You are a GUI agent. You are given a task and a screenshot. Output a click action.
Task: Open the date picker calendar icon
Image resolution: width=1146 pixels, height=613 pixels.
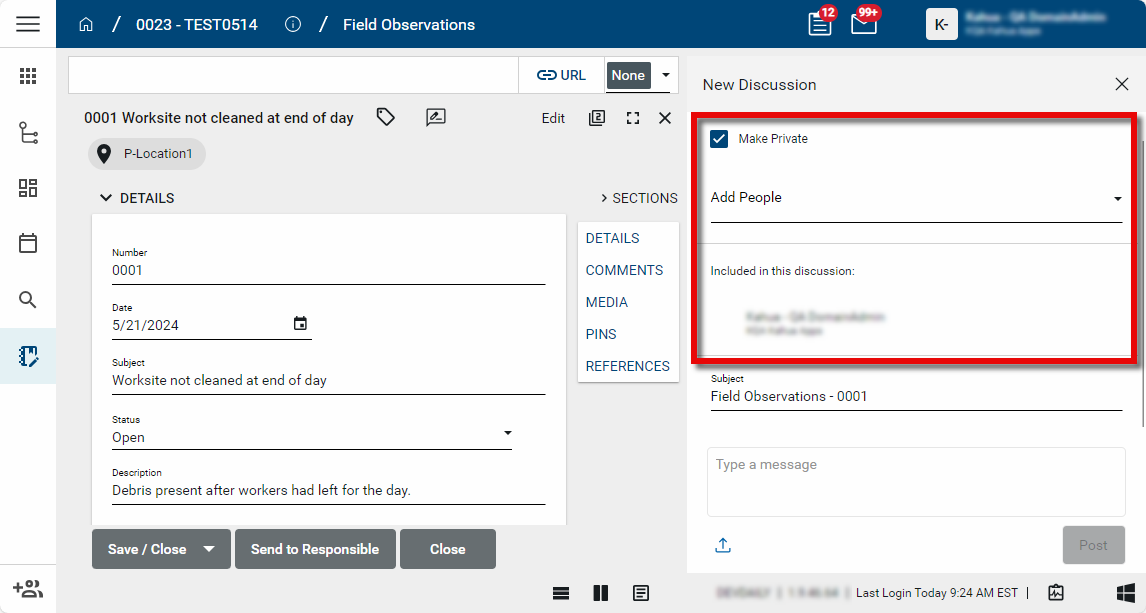(x=300, y=324)
